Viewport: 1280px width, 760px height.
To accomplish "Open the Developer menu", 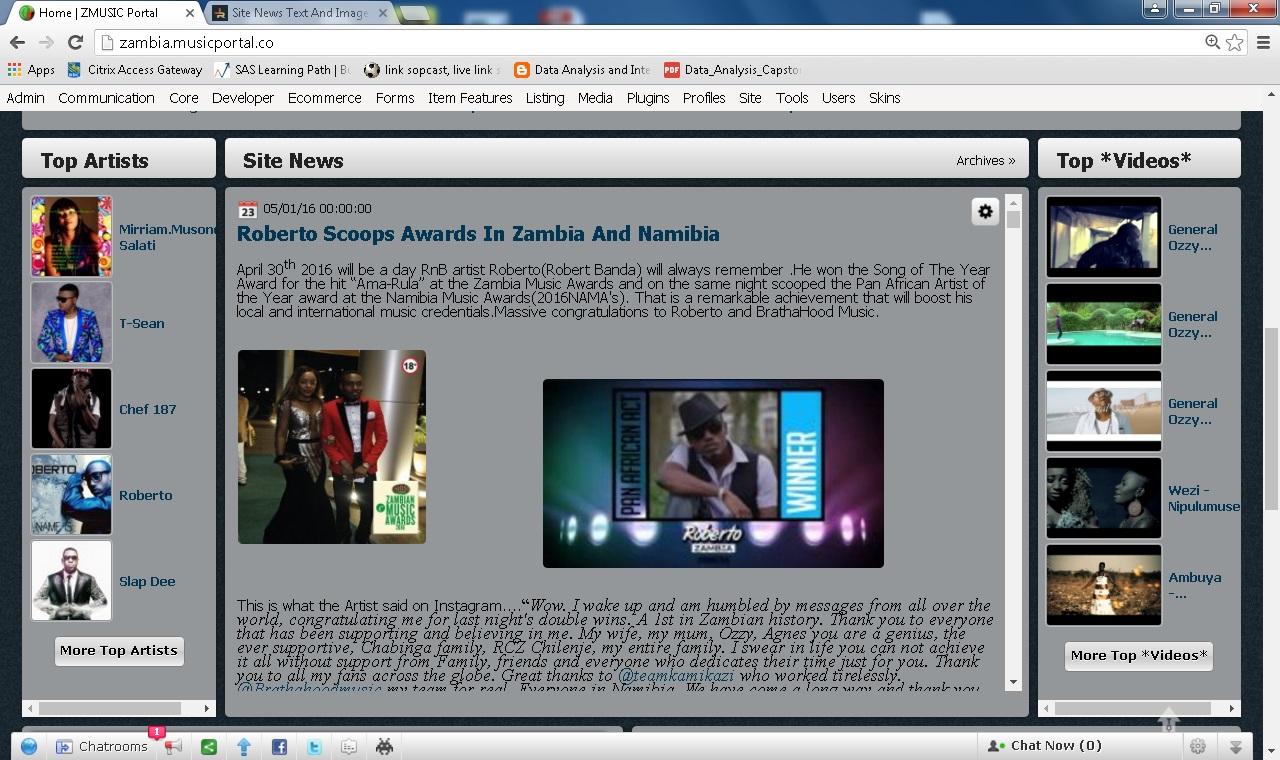I will coord(243,98).
